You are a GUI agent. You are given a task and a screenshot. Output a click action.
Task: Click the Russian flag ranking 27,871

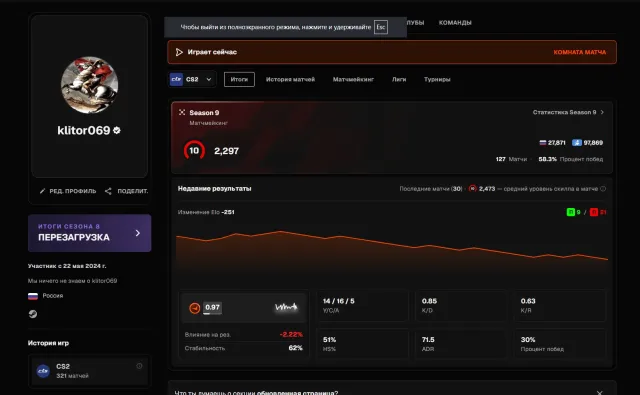(x=552, y=142)
